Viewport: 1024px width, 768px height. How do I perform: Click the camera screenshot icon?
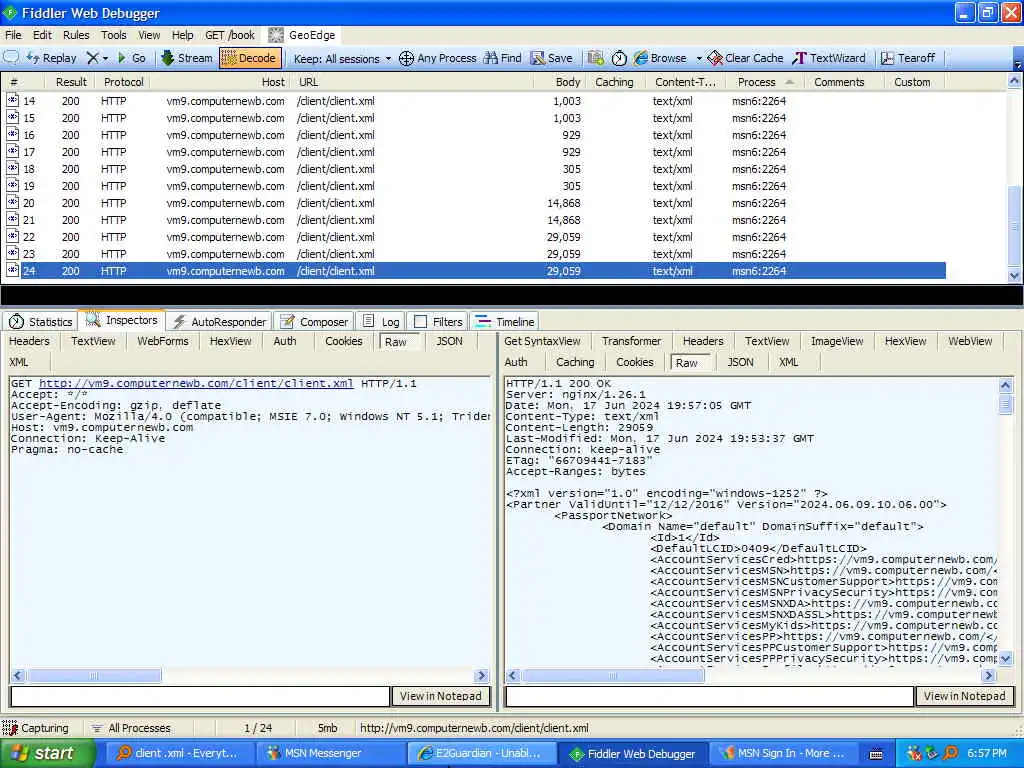[x=595, y=58]
